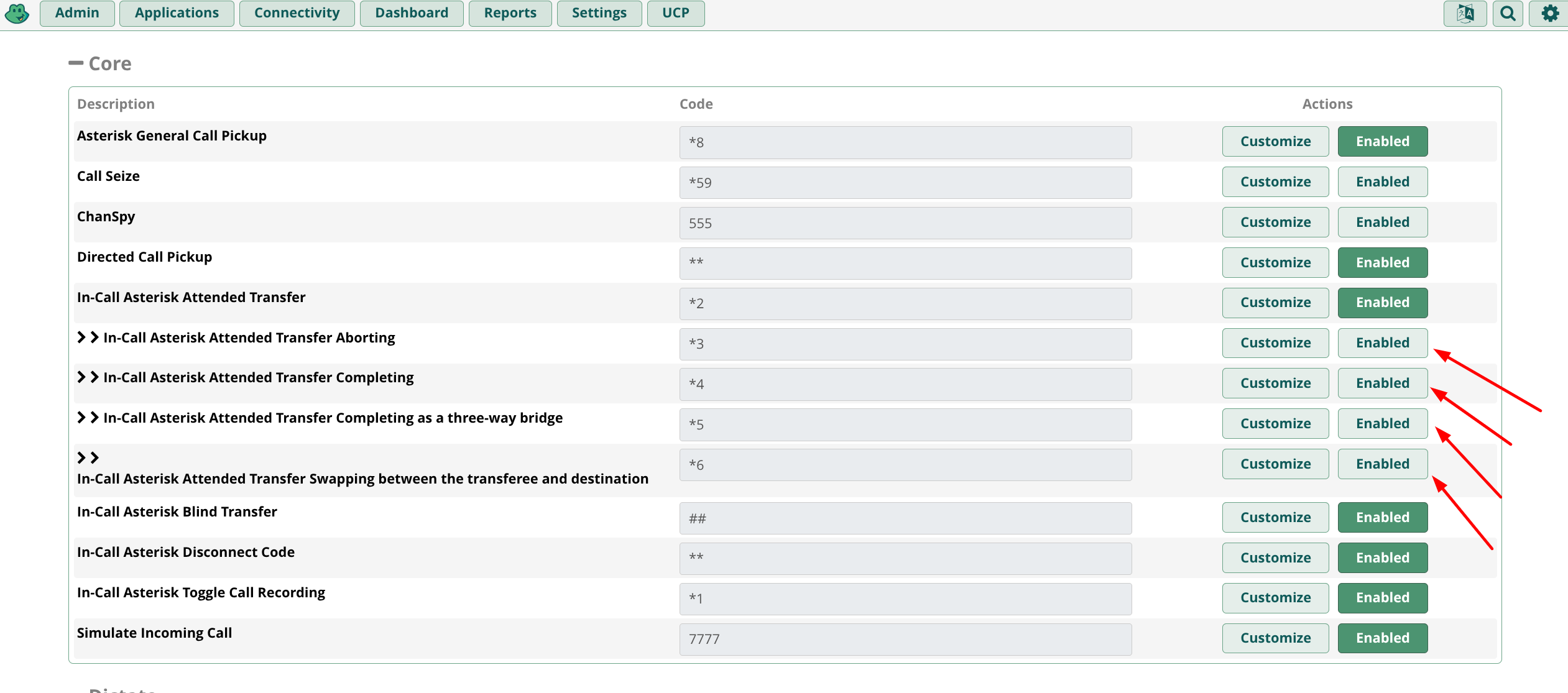Screen dimensions: 1568x693
Task: Click the FreePBX frog logo icon
Action: click(17, 14)
